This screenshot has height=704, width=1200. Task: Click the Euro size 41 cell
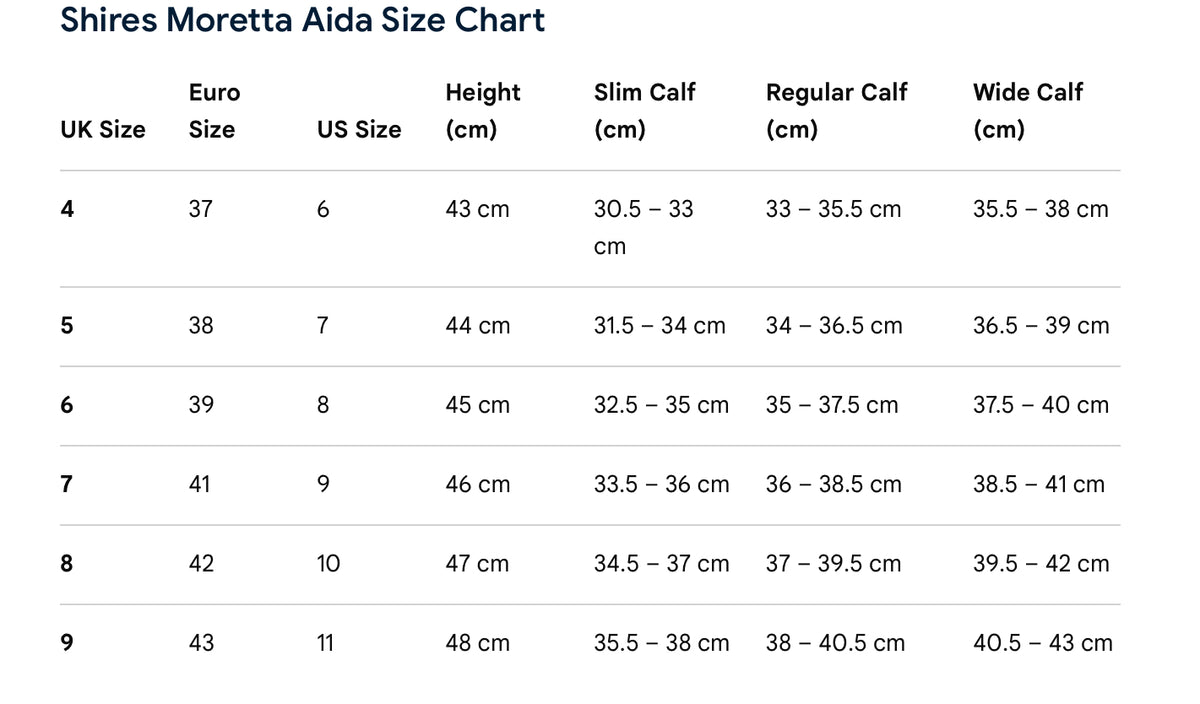pyautogui.click(x=200, y=485)
